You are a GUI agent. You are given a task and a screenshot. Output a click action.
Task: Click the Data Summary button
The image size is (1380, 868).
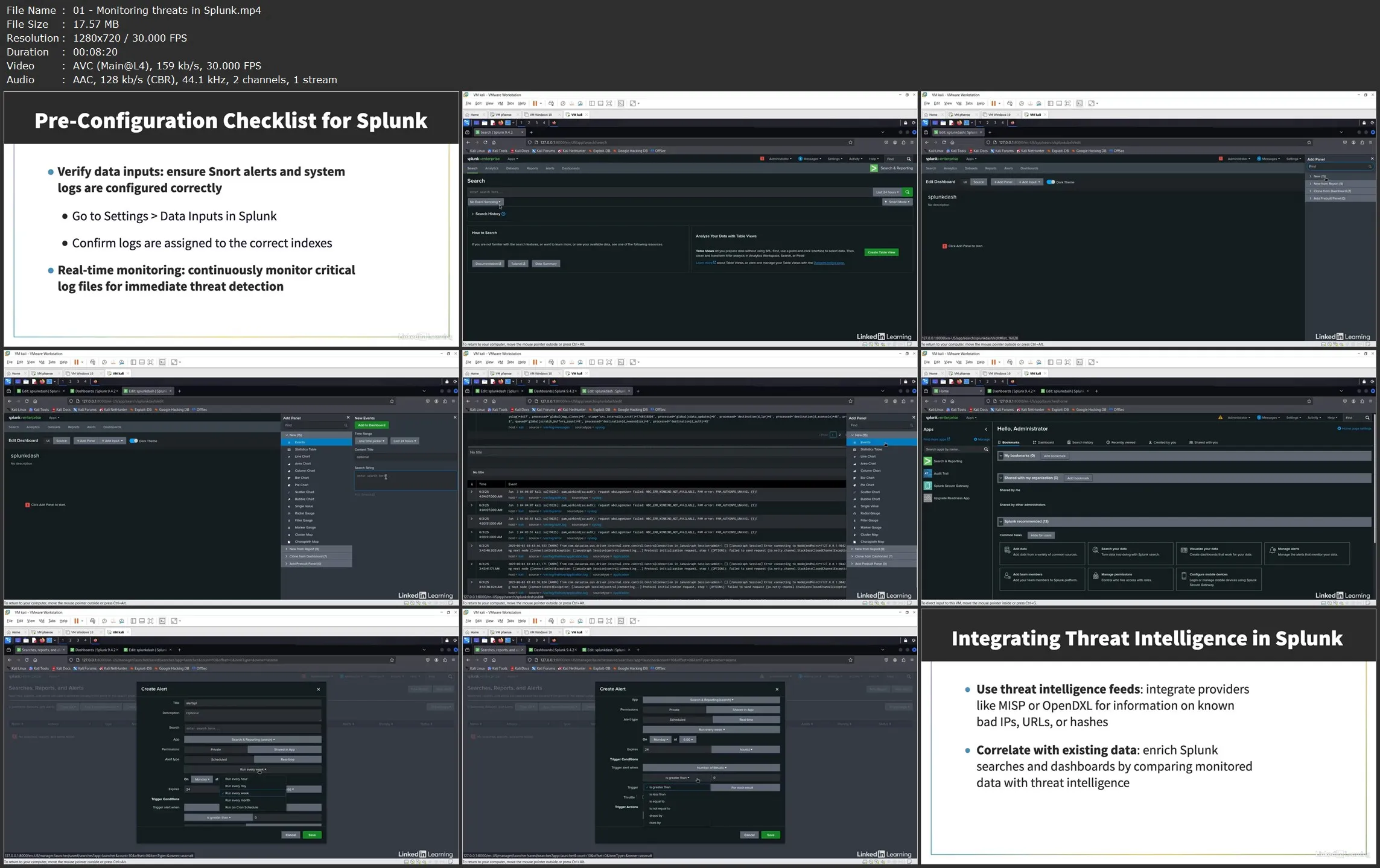545,264
